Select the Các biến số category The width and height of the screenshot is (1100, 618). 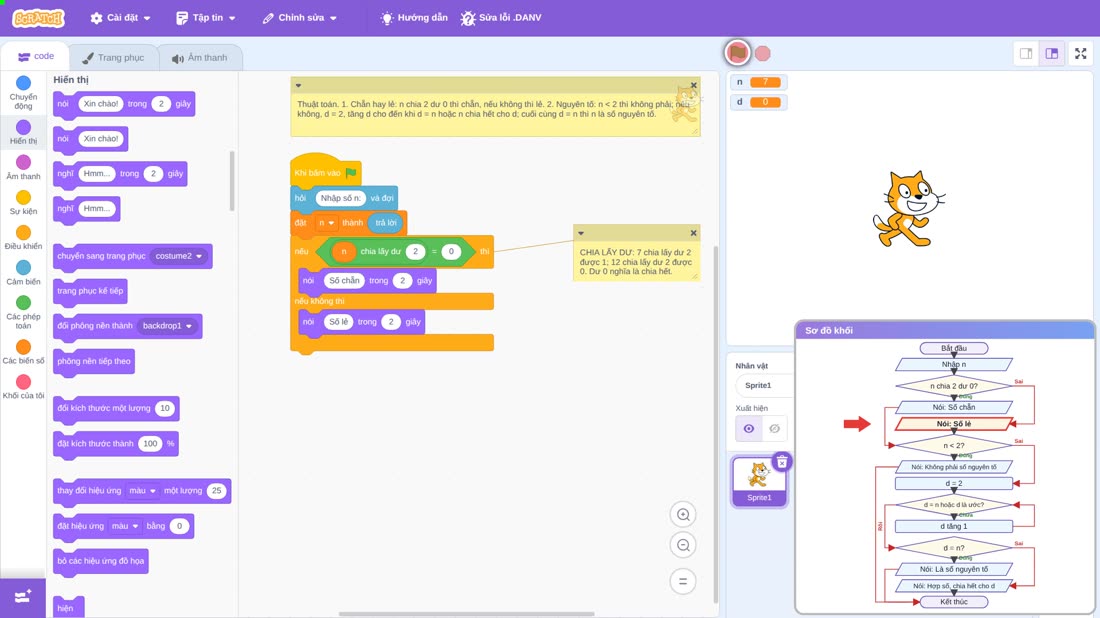(23, 353)
